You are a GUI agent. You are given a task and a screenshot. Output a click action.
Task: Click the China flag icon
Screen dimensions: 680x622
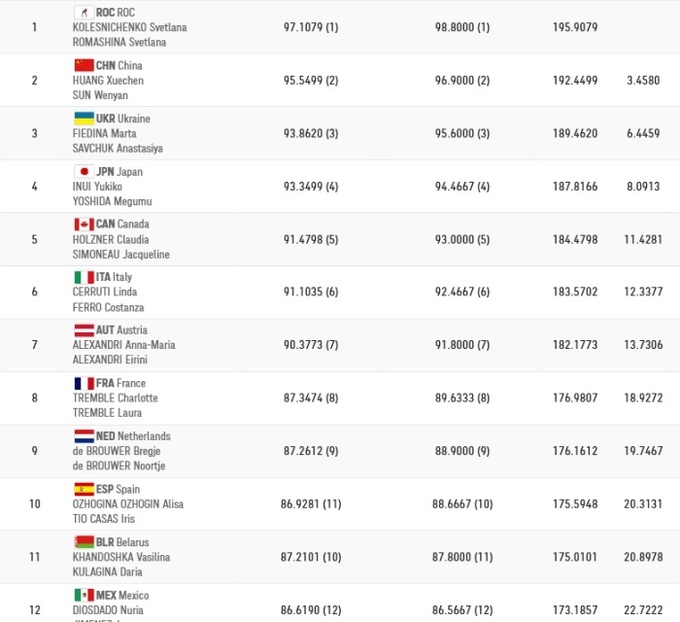click(84, 65)
